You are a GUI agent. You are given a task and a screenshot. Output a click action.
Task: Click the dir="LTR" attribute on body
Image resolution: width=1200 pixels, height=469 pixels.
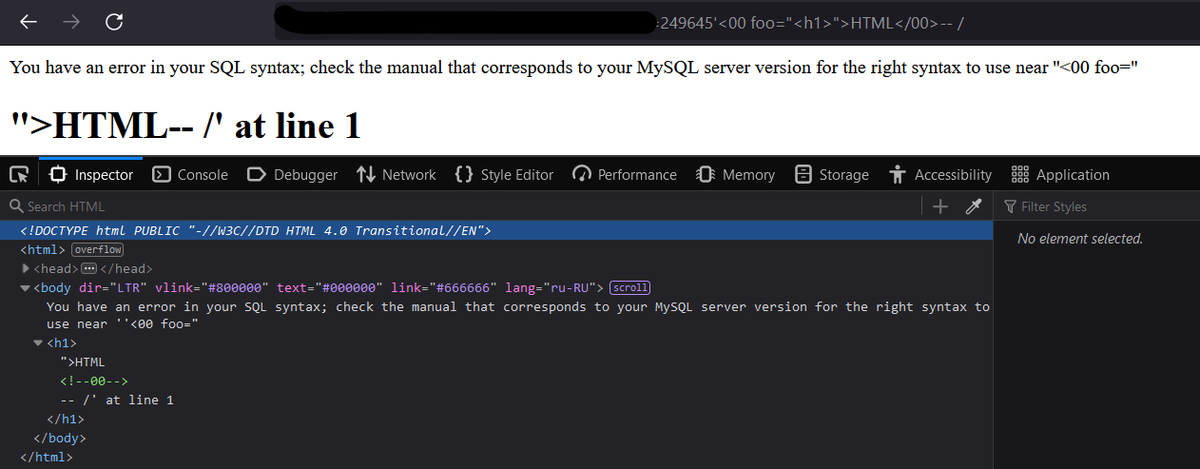[x=113, y=288]
